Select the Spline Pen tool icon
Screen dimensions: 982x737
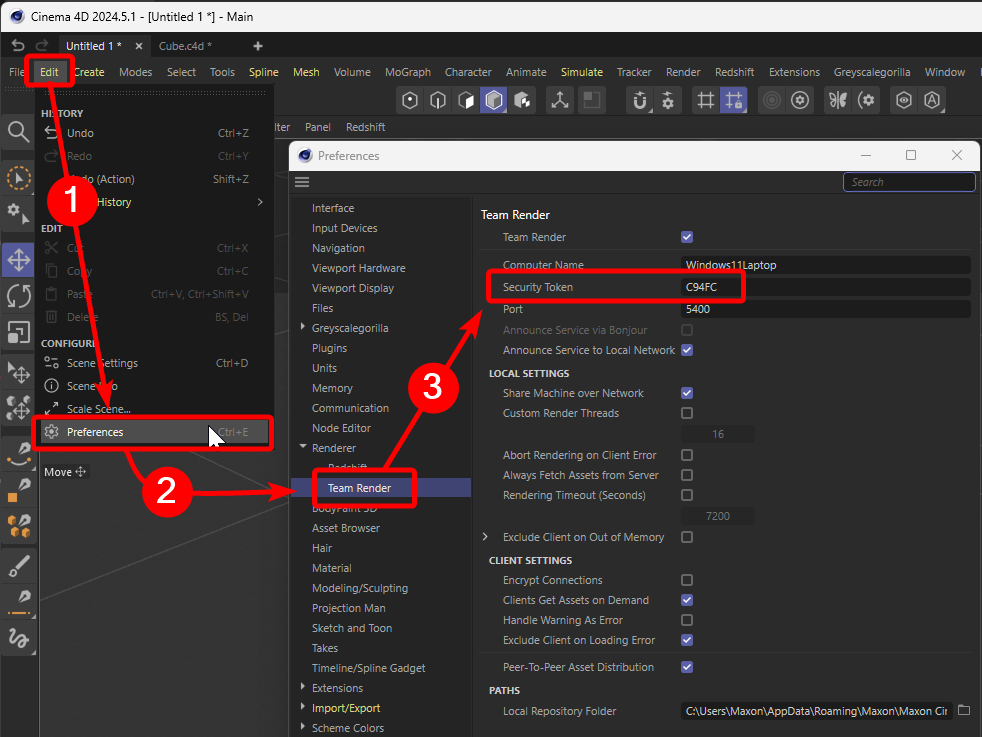point(18,454)
